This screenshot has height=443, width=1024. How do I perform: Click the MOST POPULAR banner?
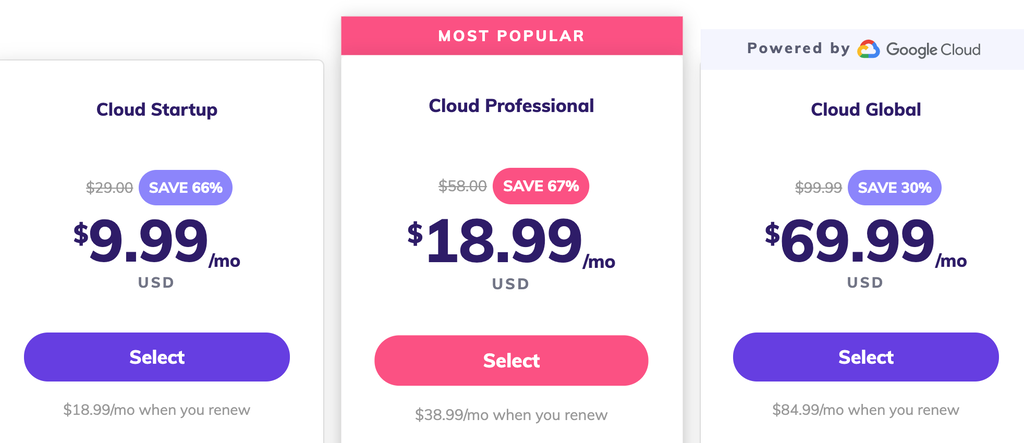(511, 37)
